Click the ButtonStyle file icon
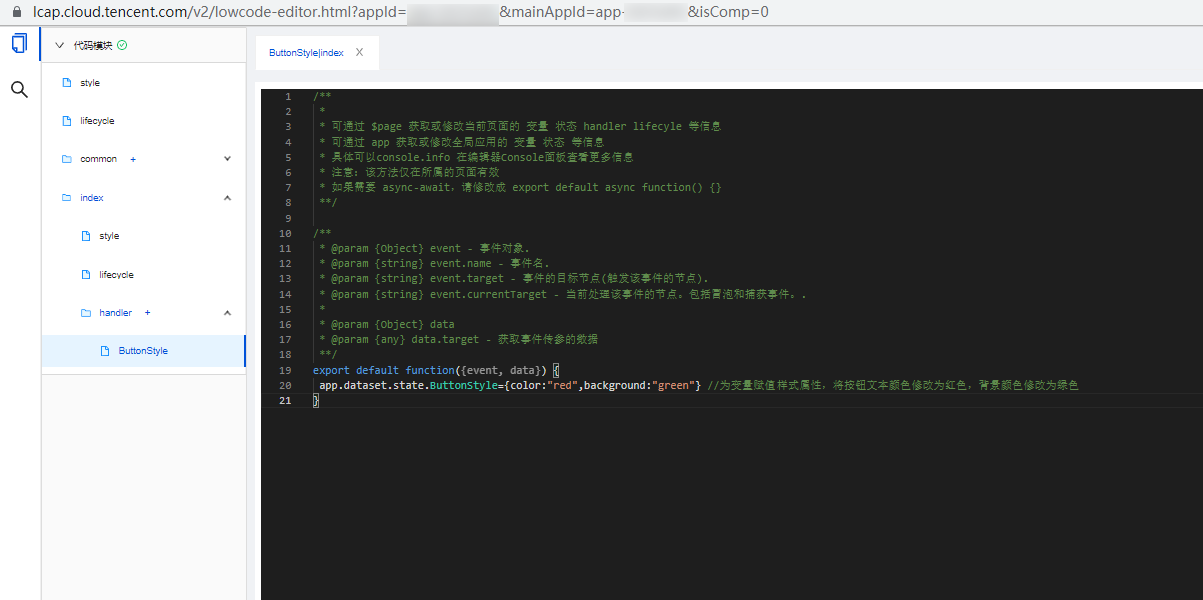The width and height of the screenshot is (1203, 600). [x=105, y=351]
